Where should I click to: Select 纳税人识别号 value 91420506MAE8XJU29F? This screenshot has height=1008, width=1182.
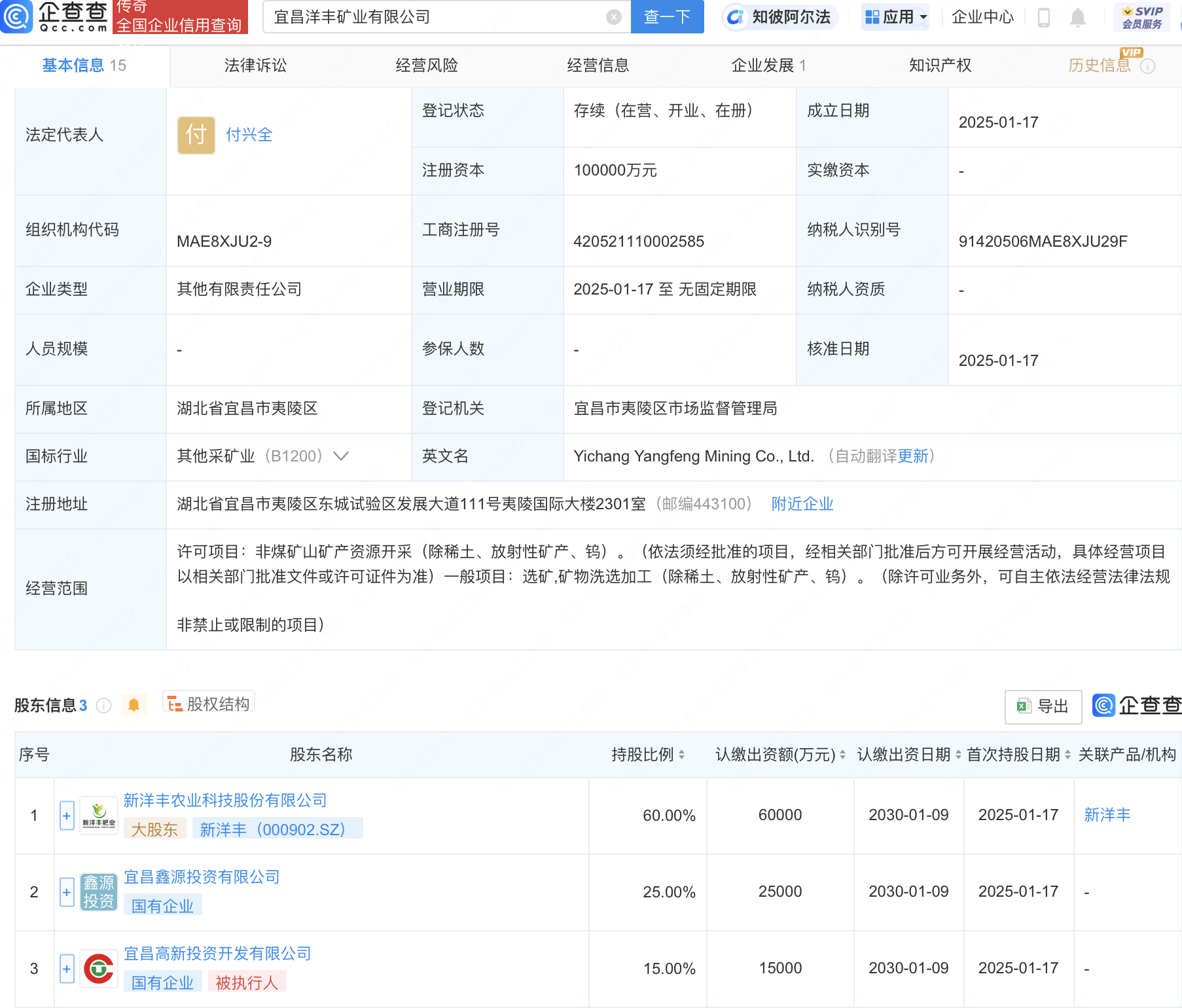(x=1043, y=242)
